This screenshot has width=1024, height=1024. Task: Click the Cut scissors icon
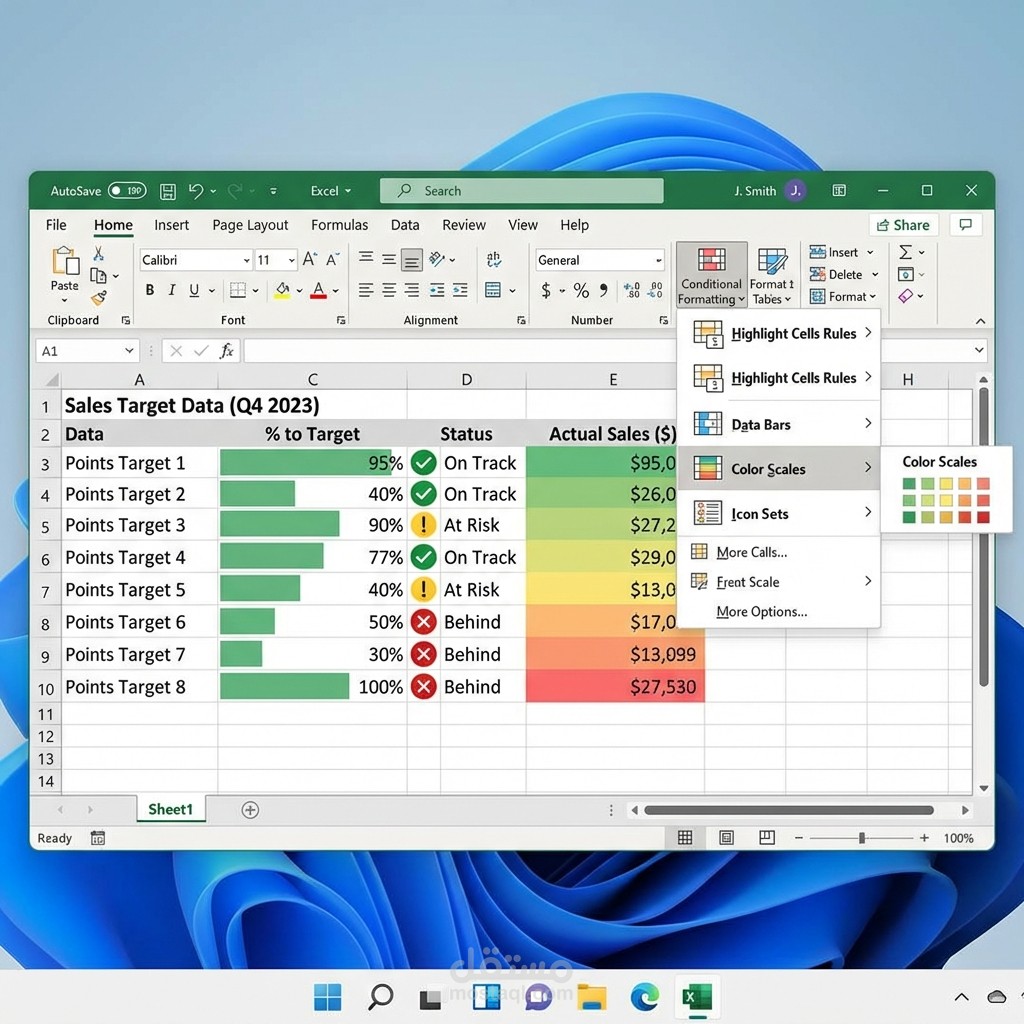[x=99, y=253]
